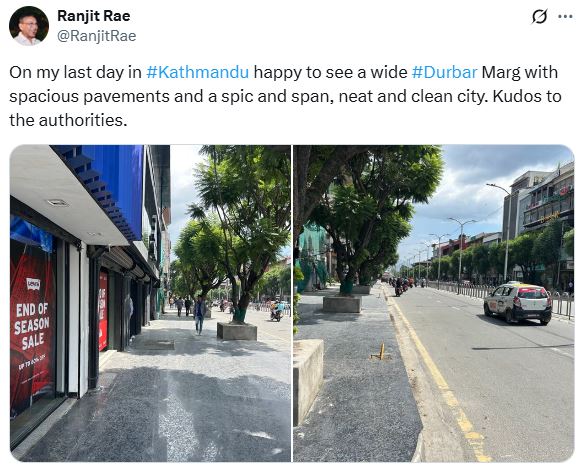585x470 pixels.
Task: Click the small second red sale poster
Action: coord(103,311)
